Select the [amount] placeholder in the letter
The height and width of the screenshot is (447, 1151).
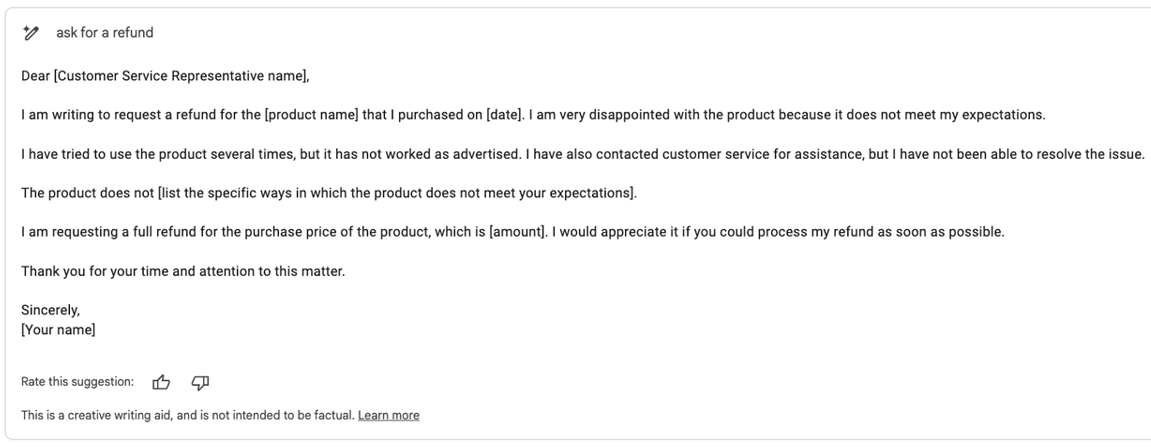tap(518, 232)
